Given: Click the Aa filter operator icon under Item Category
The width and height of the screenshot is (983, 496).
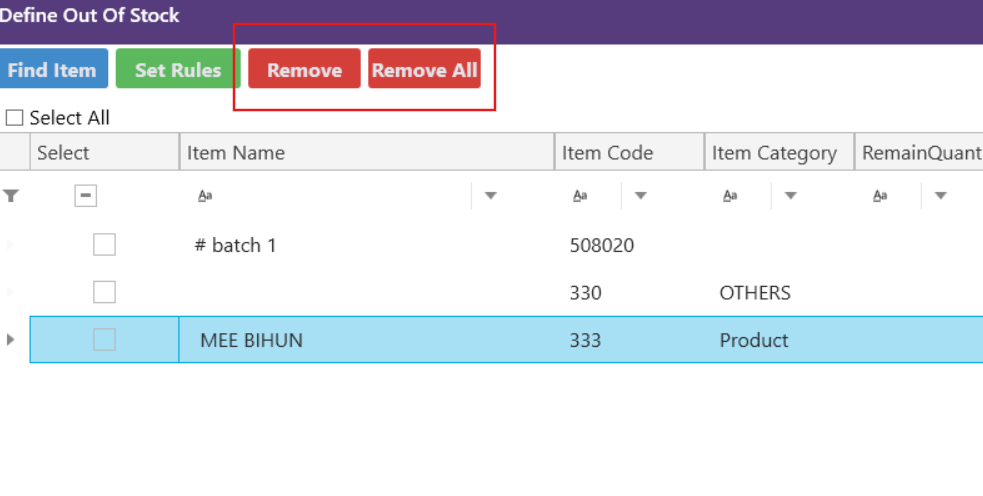Looking at the screenshot, I should [x=730, y=196].
